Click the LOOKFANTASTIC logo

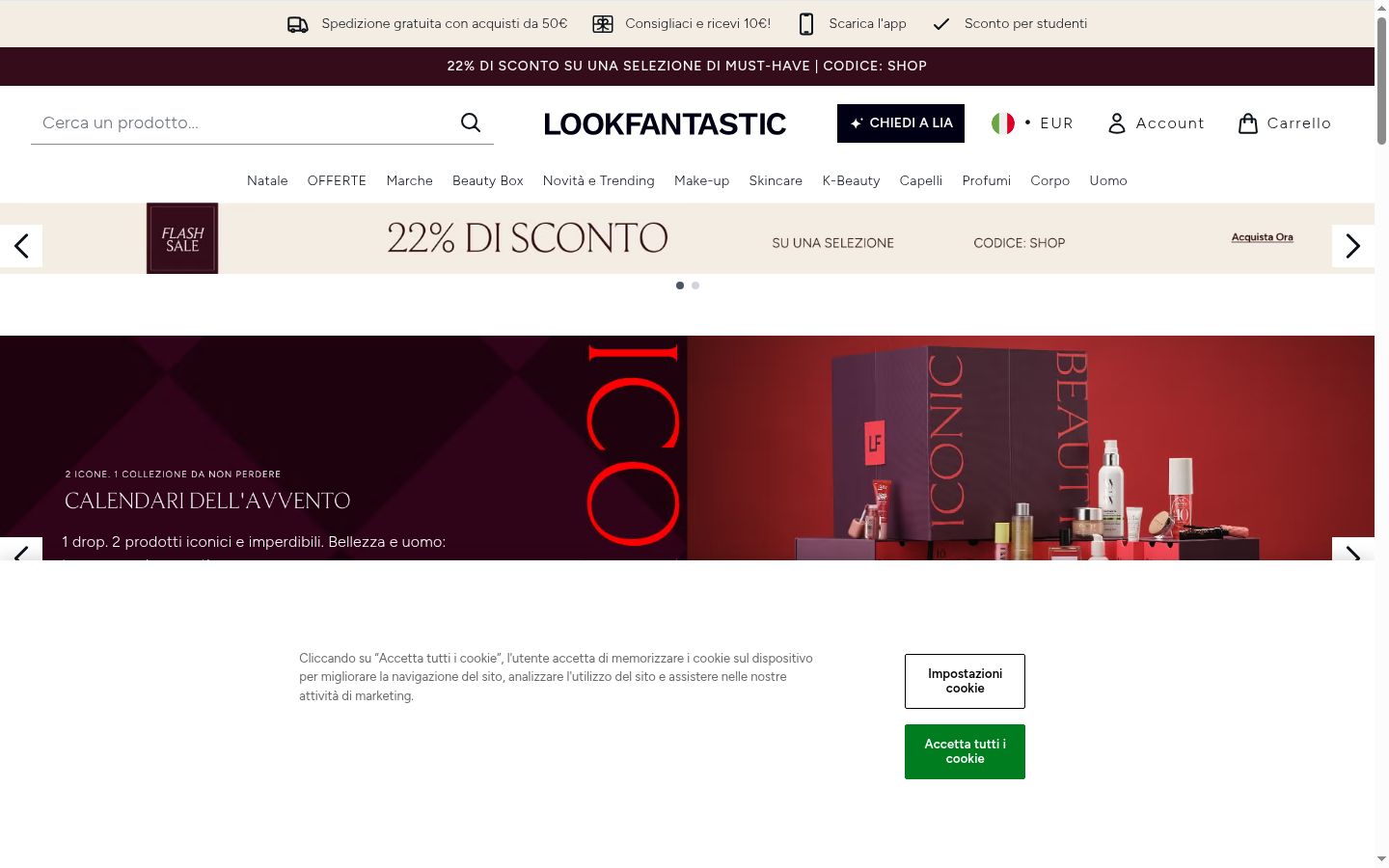click(666, 123)
